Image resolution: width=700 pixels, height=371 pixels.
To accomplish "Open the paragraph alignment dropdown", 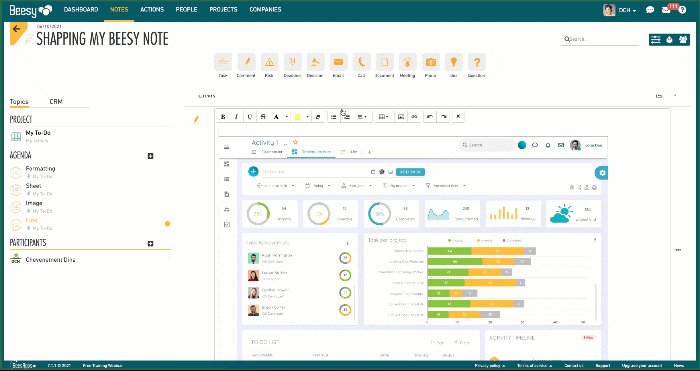I will (x=362, y=117).
